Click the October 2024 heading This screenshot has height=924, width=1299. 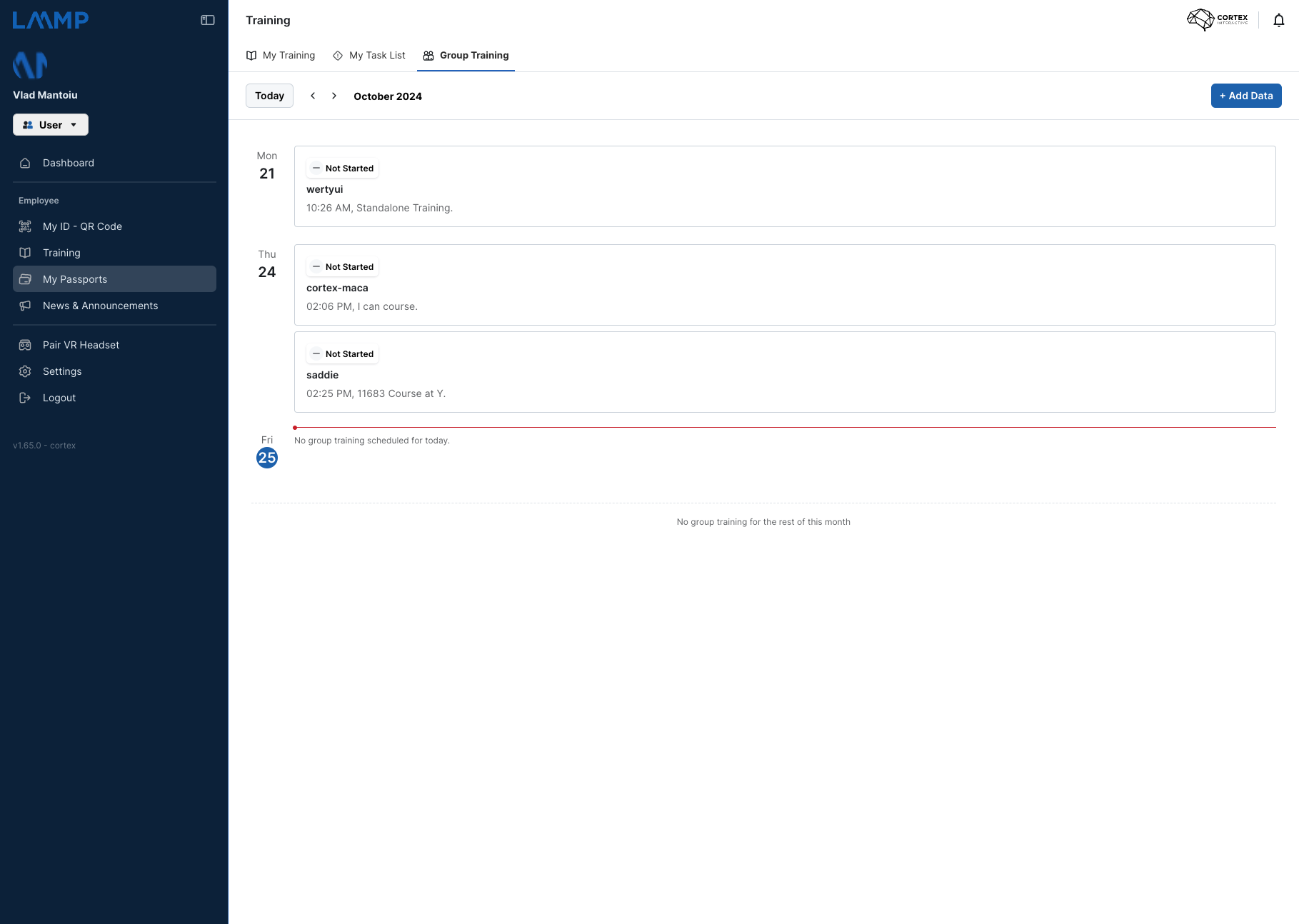pyautogui.click(x=388, y=96)
